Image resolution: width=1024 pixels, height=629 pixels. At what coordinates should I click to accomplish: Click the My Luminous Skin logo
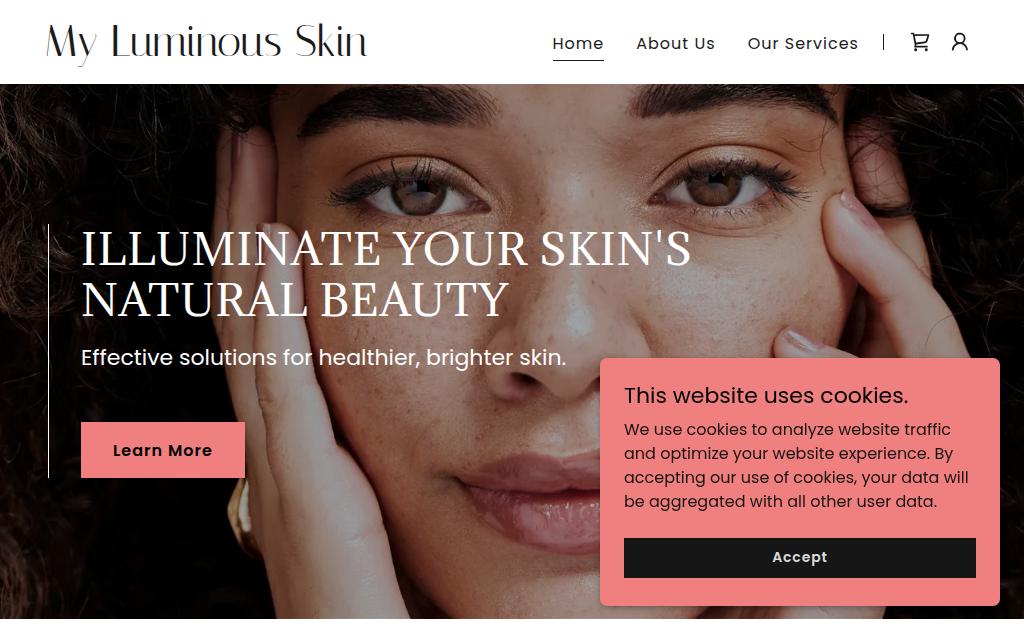point(206,43)
